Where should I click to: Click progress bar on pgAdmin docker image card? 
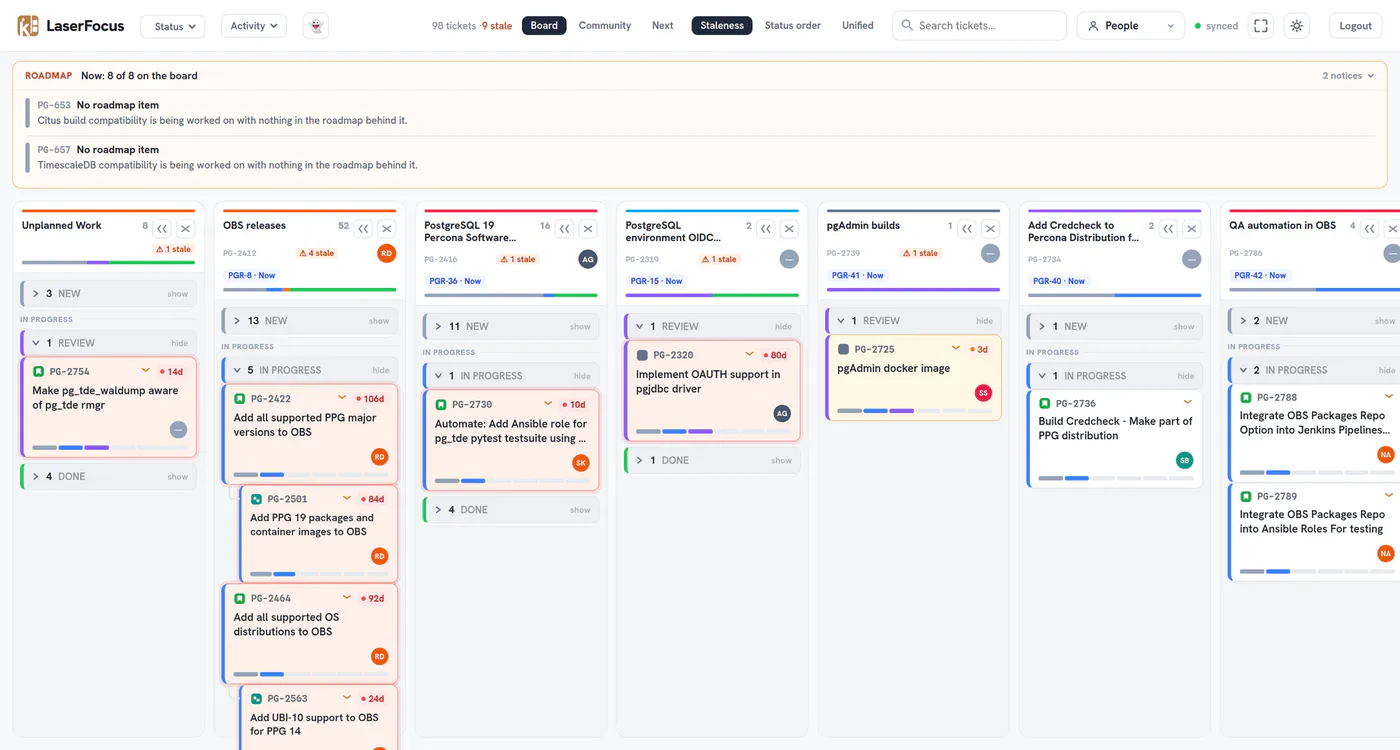coord(914,410)
